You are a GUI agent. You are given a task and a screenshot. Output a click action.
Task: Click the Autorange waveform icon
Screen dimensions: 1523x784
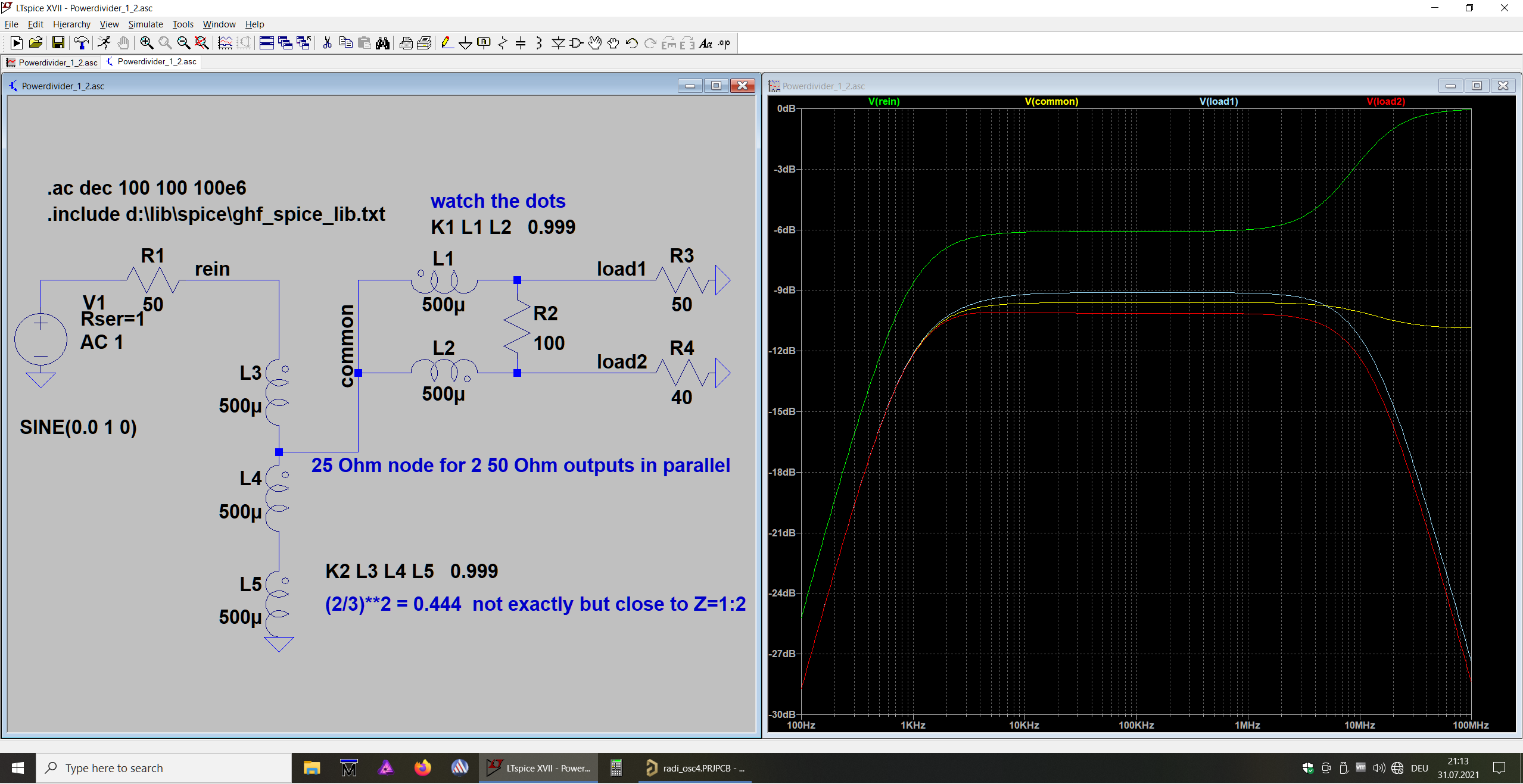coord(225,43)
